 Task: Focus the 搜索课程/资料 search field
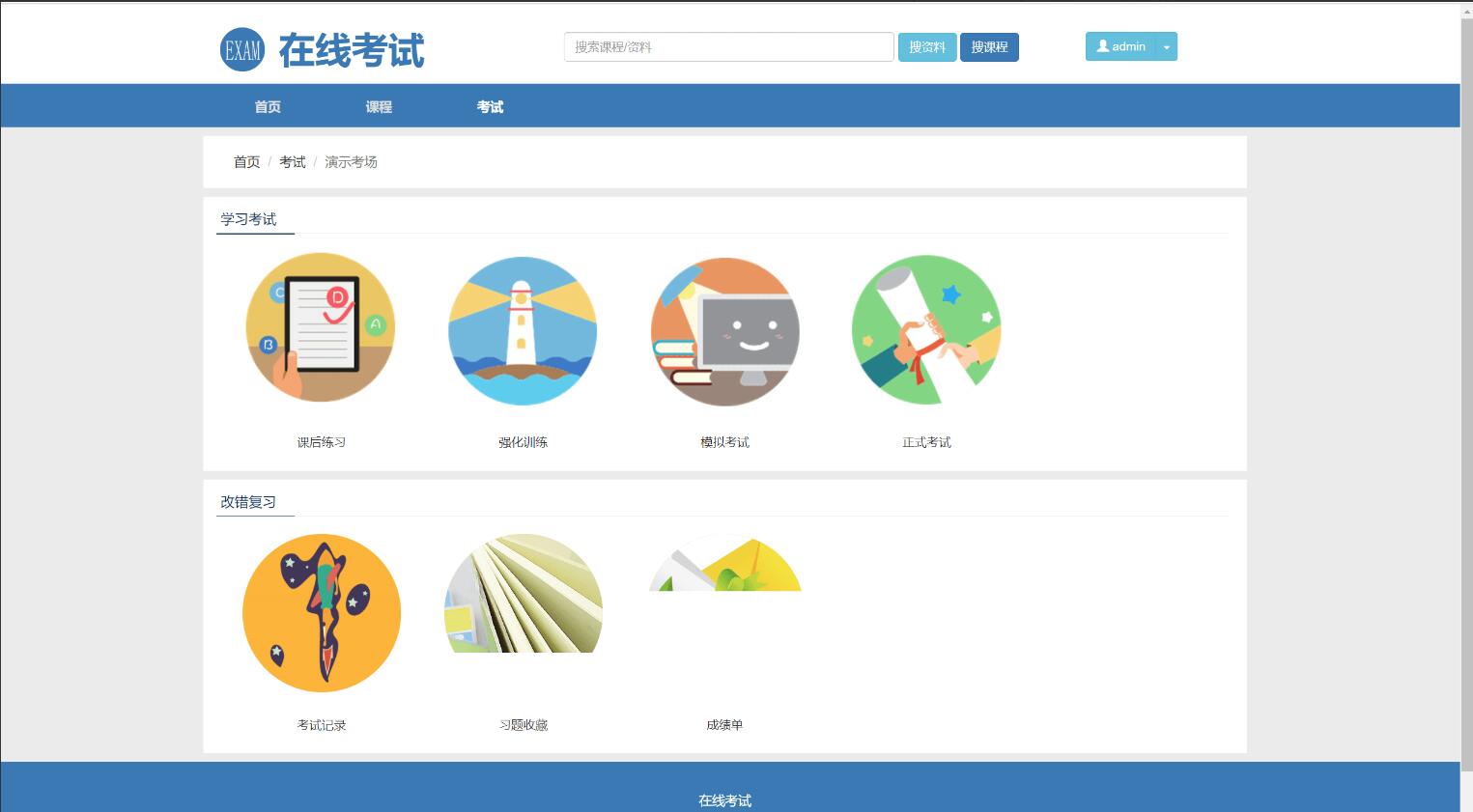click(x=728, y=47)
